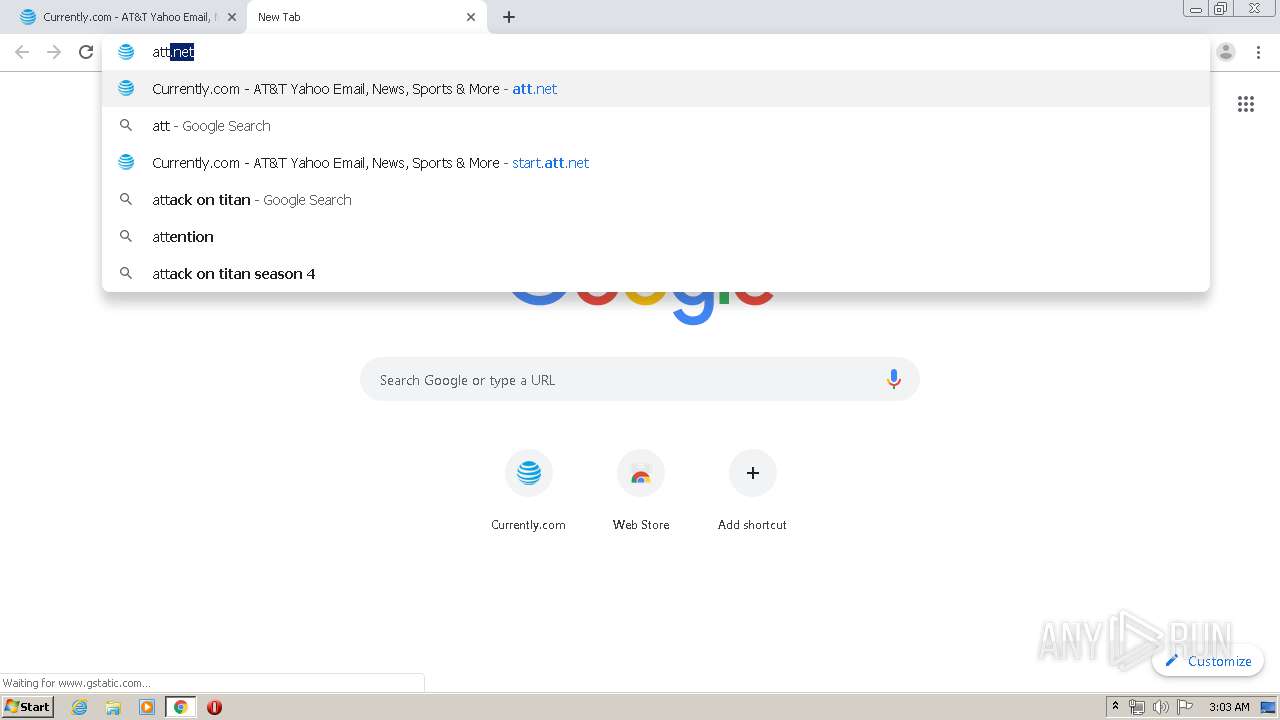
Task: Click the Google search box
Action: (x=640, y=380)
